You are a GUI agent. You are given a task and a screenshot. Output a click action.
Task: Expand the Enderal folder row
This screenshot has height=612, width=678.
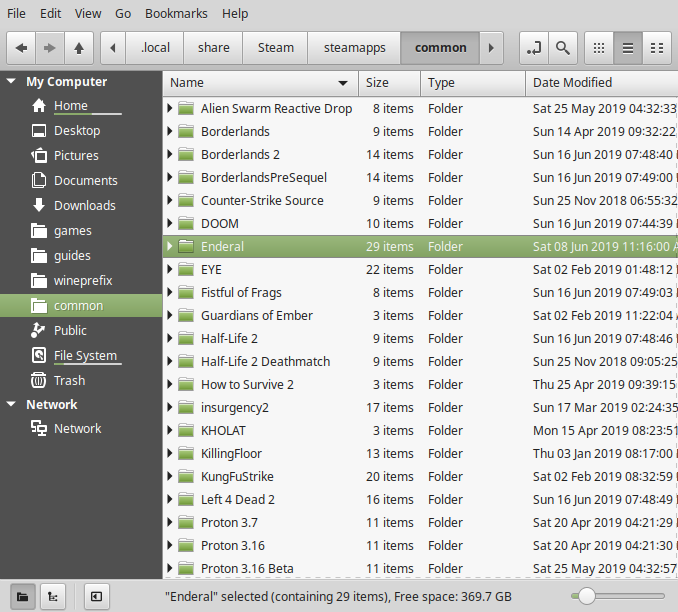point(170,246)
